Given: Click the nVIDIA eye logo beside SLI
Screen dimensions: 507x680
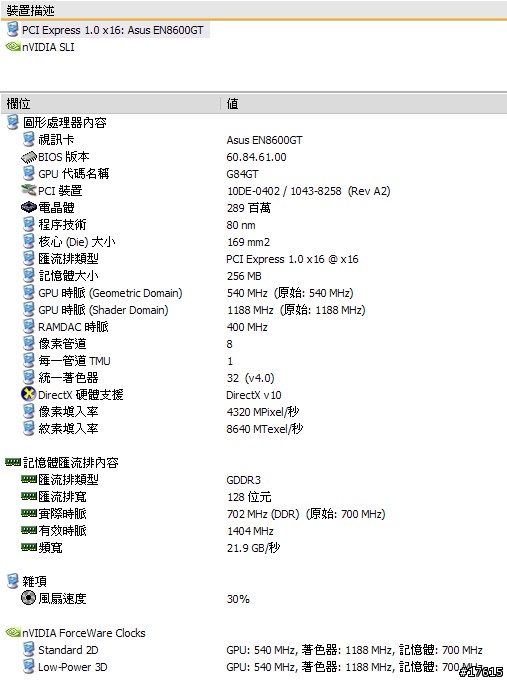Looking at the screenshot, I should pos(13,46).
